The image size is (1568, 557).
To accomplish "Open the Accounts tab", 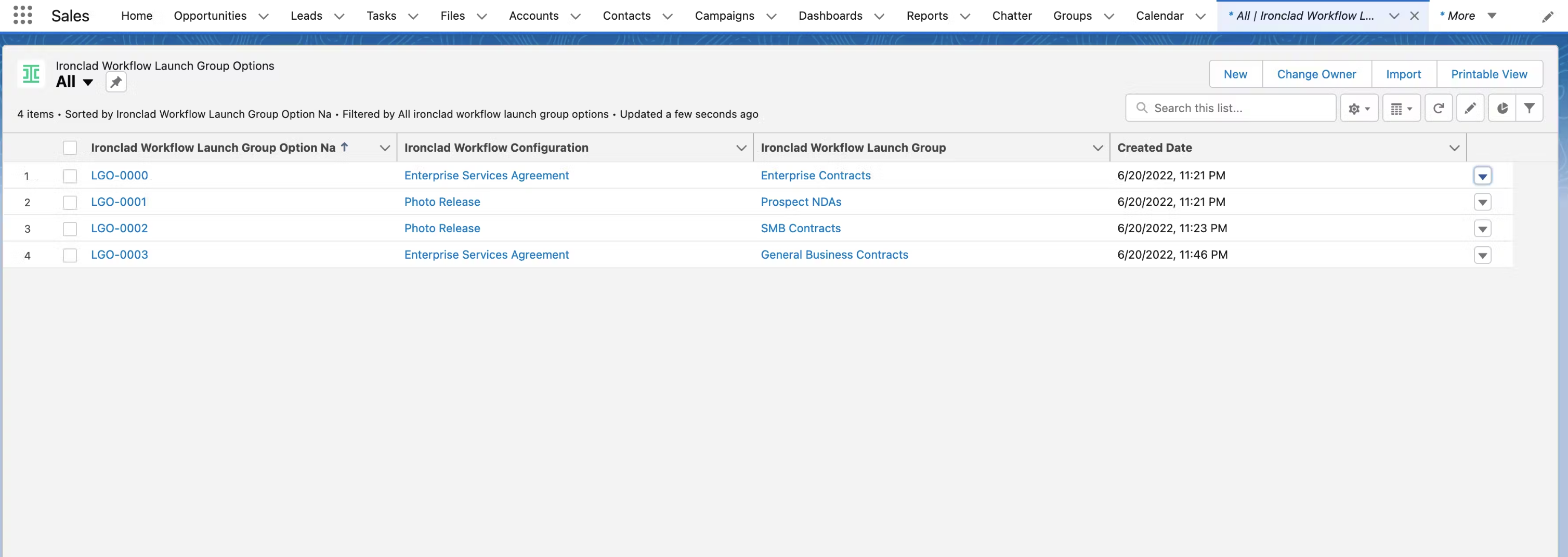I will coord(533,16).
